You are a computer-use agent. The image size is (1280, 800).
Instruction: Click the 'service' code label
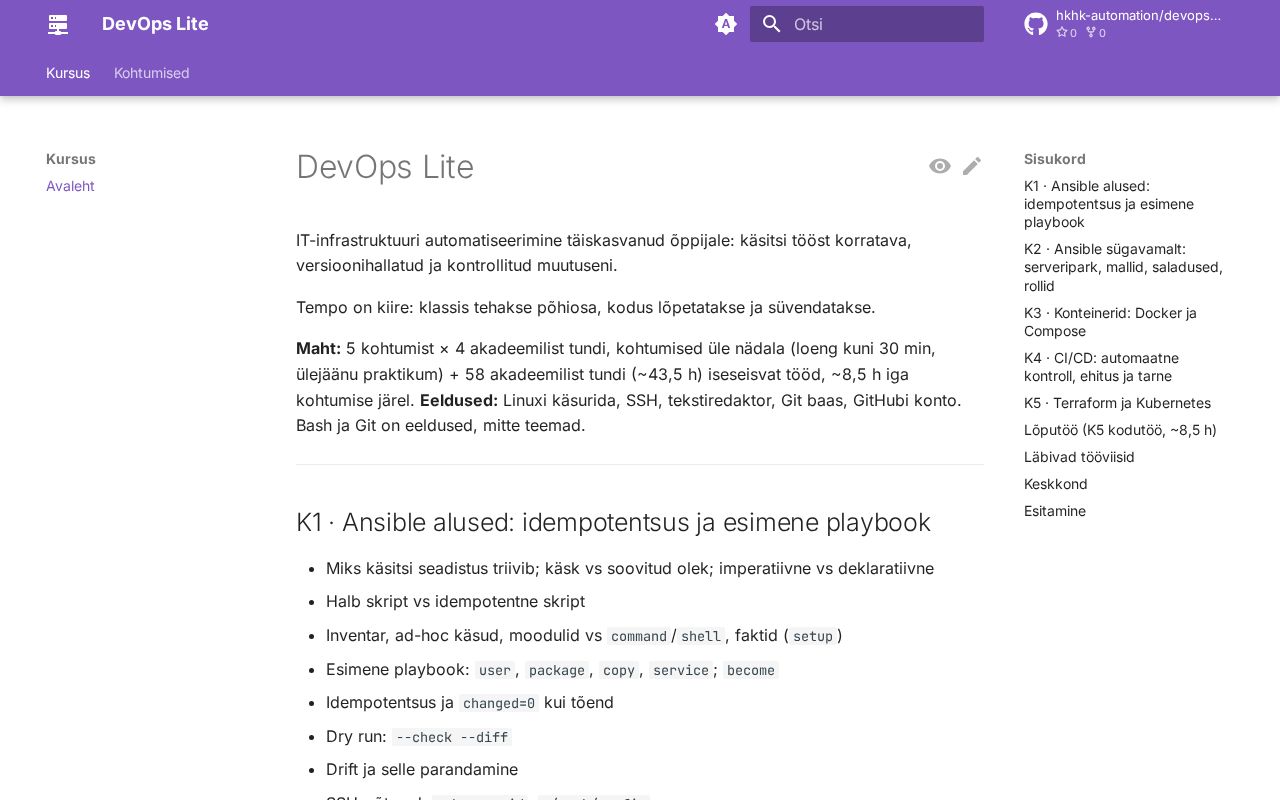click(680, 670)
